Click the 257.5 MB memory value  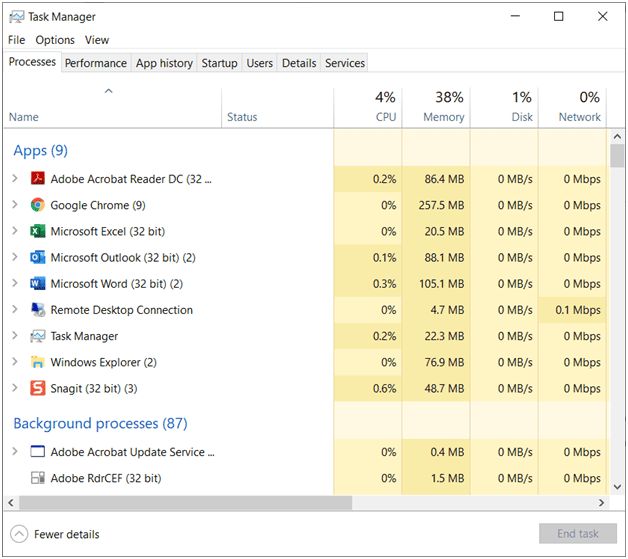[441, 205]
